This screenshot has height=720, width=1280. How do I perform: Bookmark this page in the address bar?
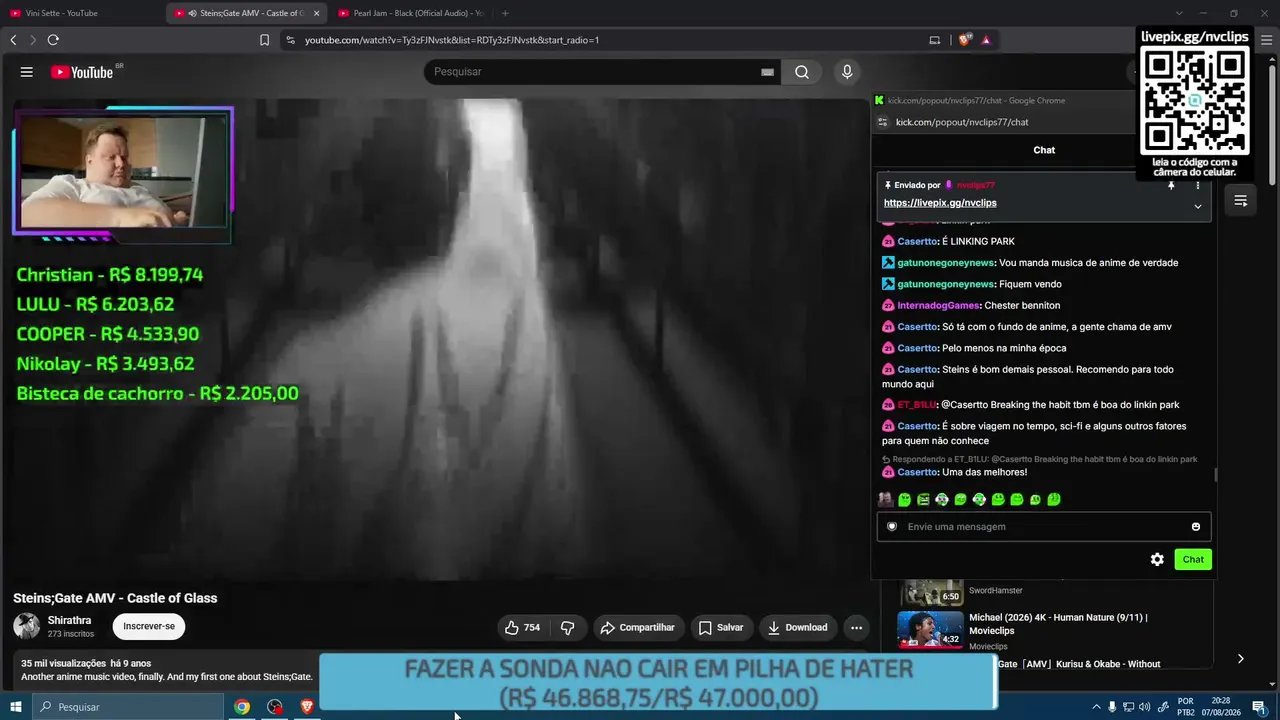click(264, 40)
